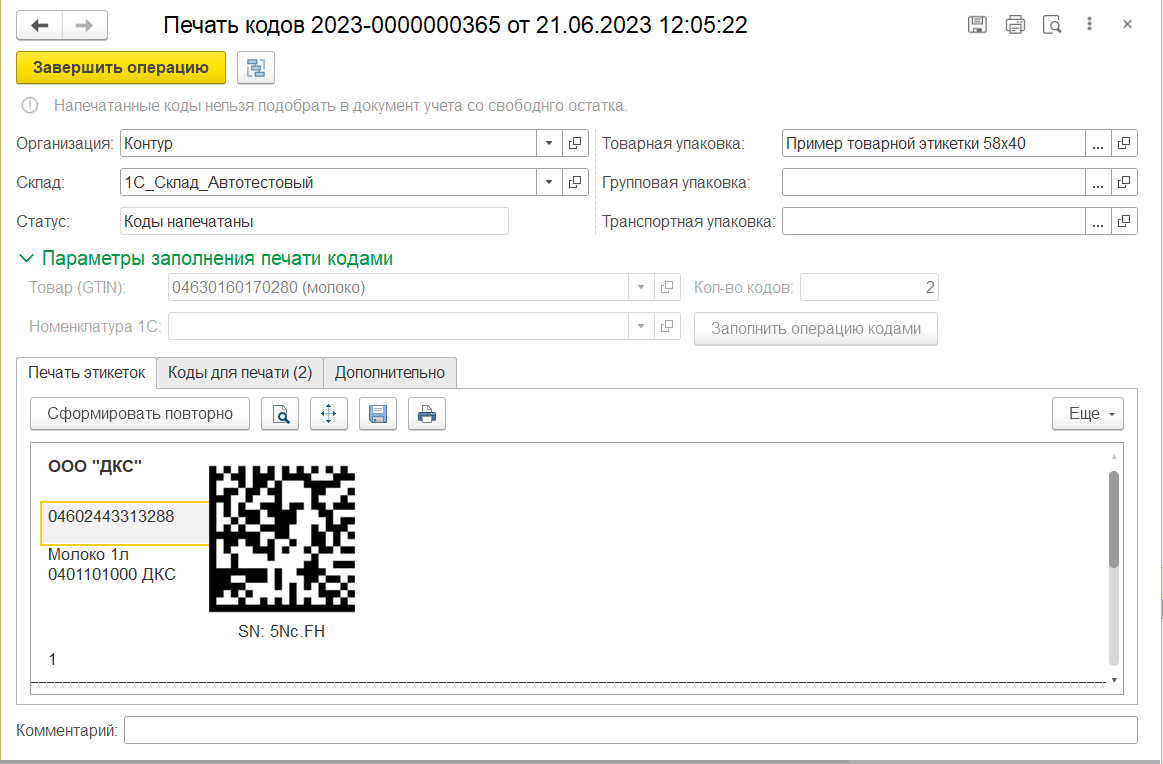The image size is (1163, 764).
Task: Open the three-dot more options menu
Action: pyautogui.click(x=1089, y=25)
